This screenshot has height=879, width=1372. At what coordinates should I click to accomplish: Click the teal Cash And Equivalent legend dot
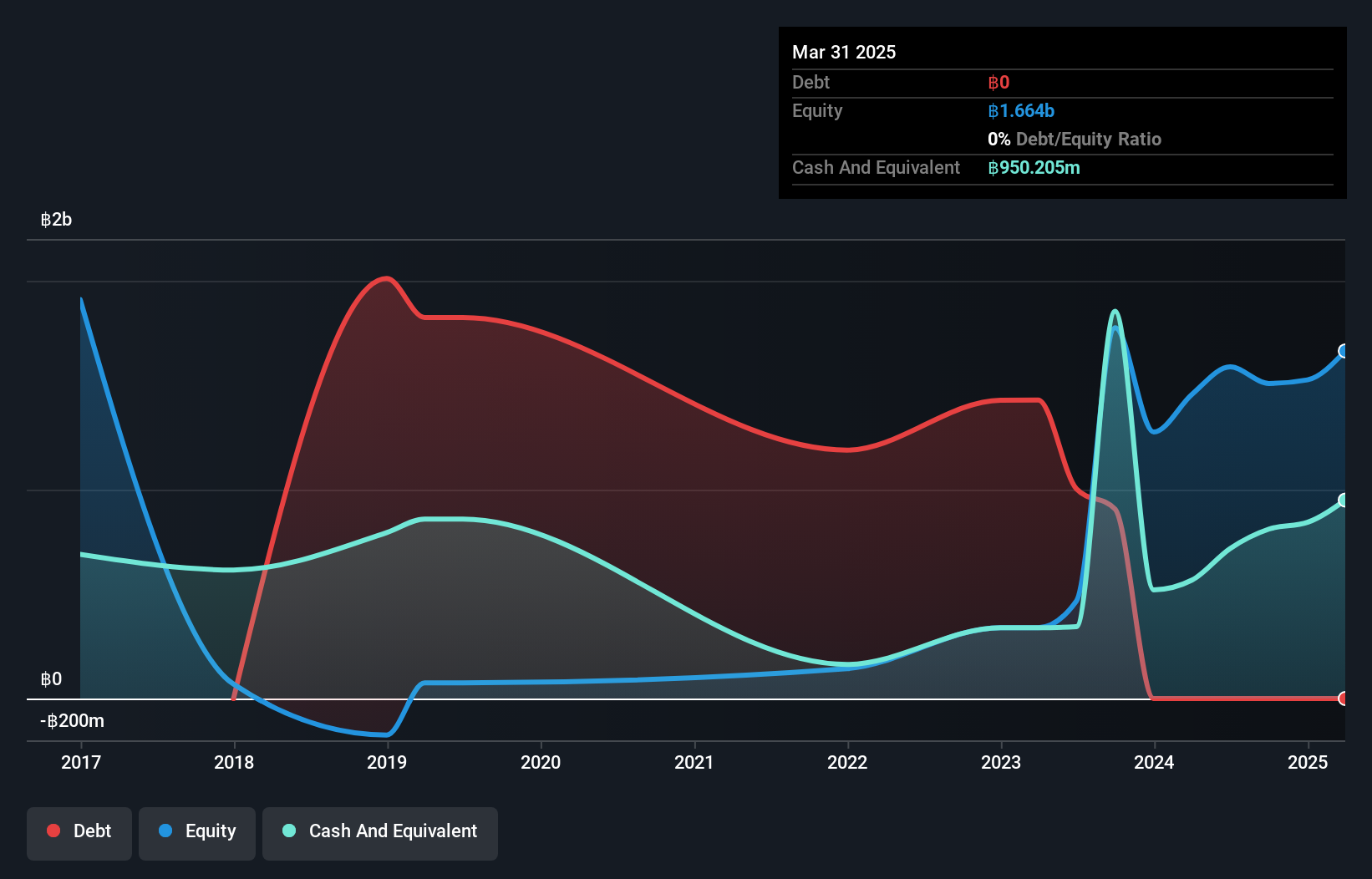point(289,831)
